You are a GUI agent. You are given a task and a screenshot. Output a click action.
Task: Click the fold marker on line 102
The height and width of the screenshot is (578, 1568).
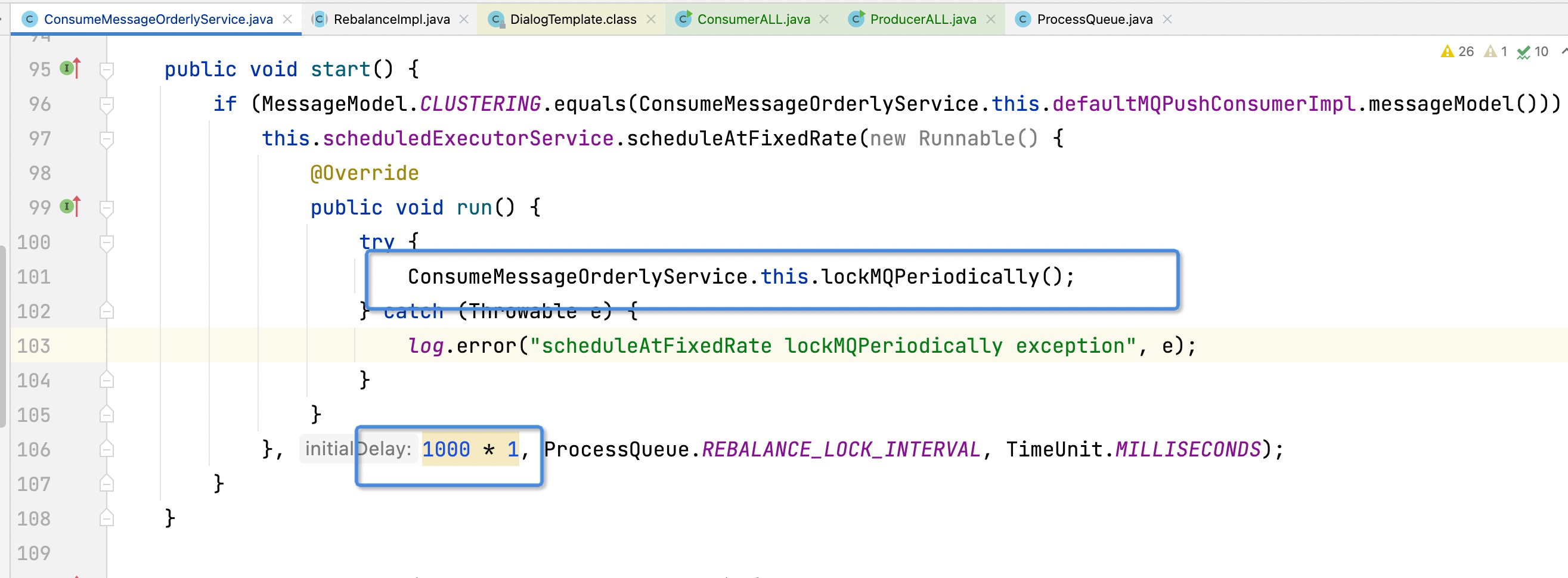tap(107, 310)
